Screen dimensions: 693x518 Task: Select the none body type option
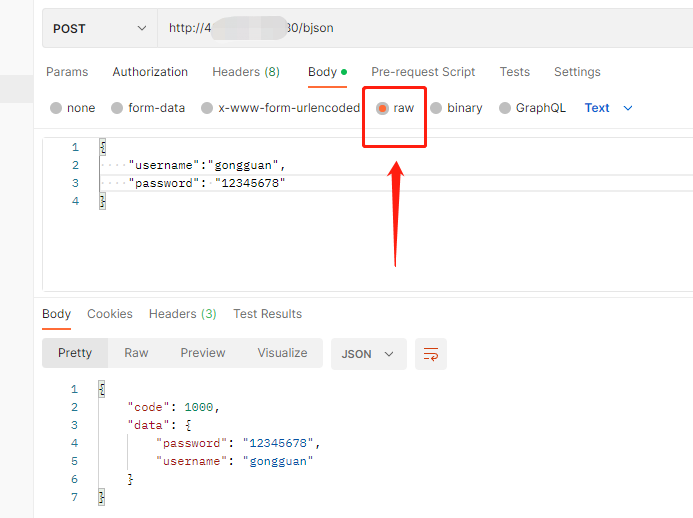(x=56, y=108)
